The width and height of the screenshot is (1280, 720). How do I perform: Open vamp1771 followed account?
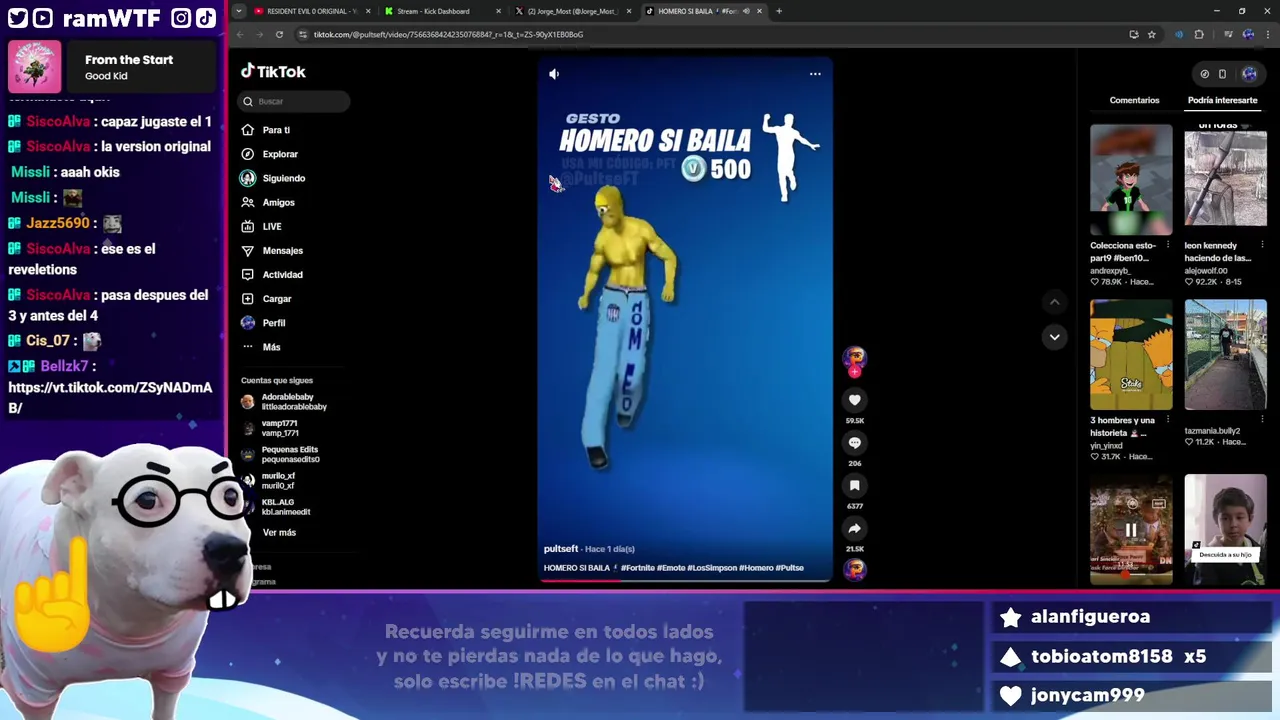[271, 428]
